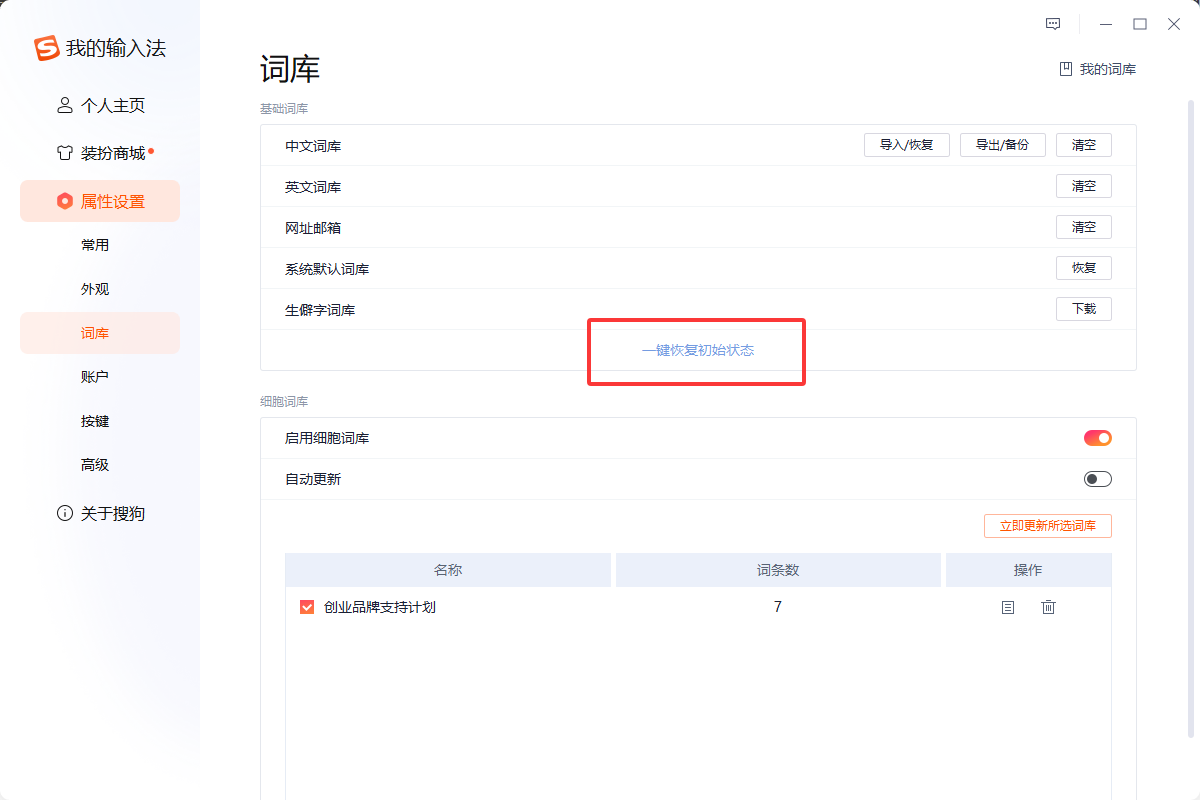Click the 立即更新所选词库 button
Screen dimensions: 1200x800
(1048, 525)
